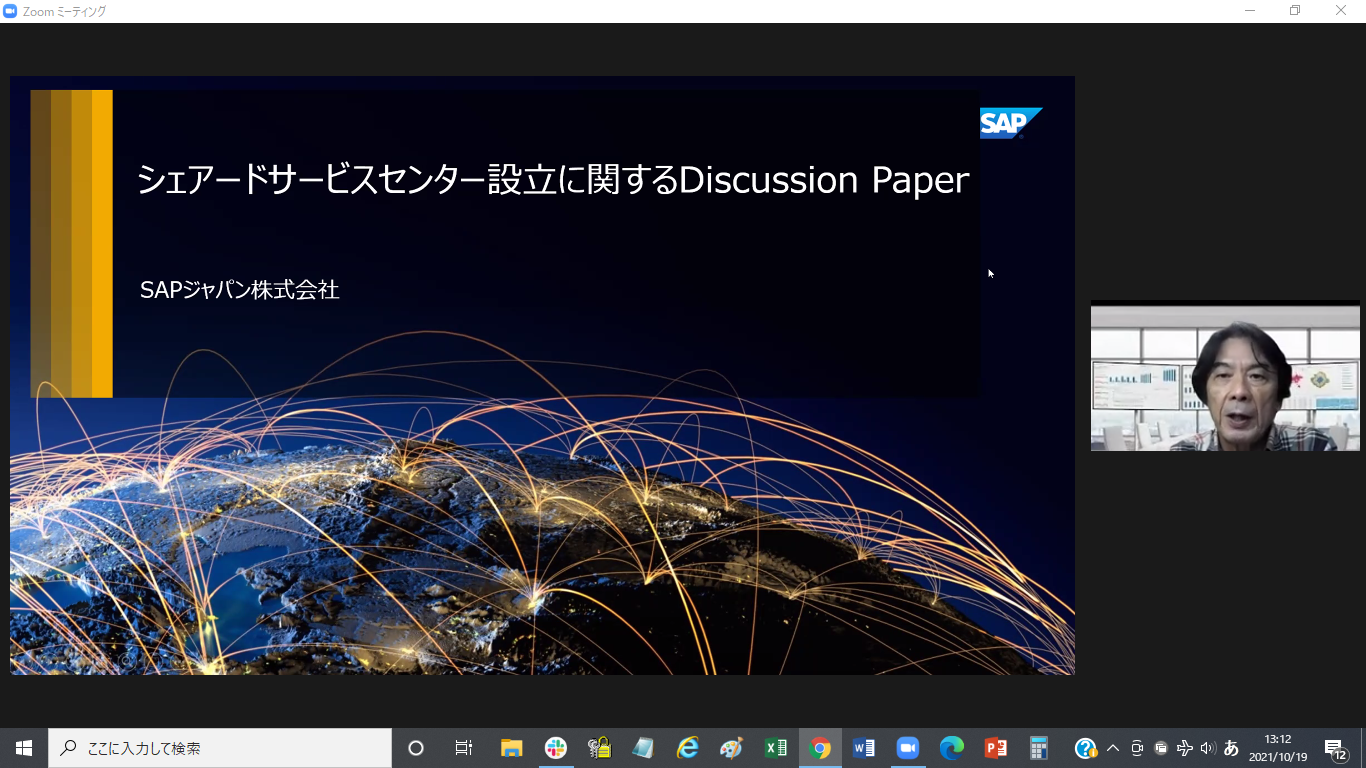
Task: Open Calculator from the taskbar
Action: (x=1040, y=748)
